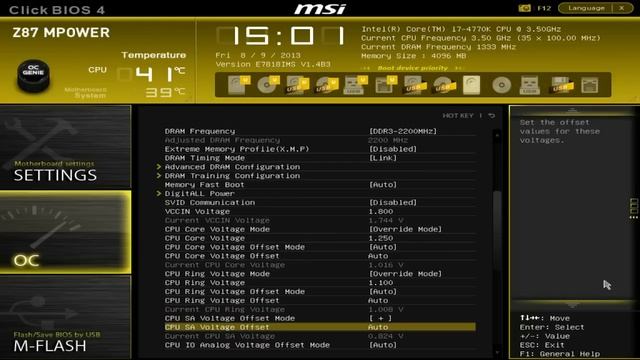
Task: Select the CPU Core Voltage 1.250 field
Action: click(x=381, y=238)
